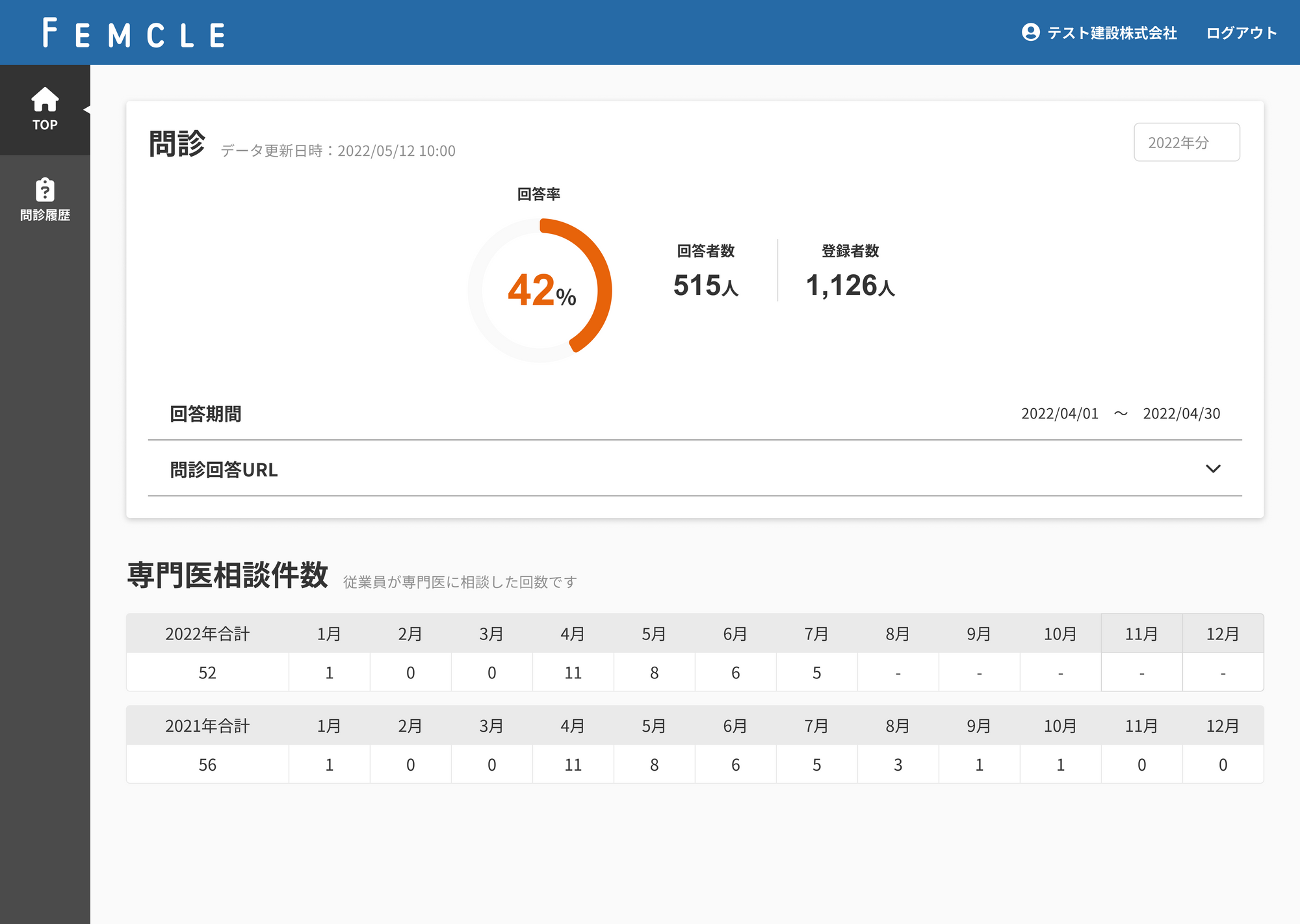The height and width of the screenshot is (924, 1300).
Task: Open the 問診履歴 clipboard icon
Action: 45,190
